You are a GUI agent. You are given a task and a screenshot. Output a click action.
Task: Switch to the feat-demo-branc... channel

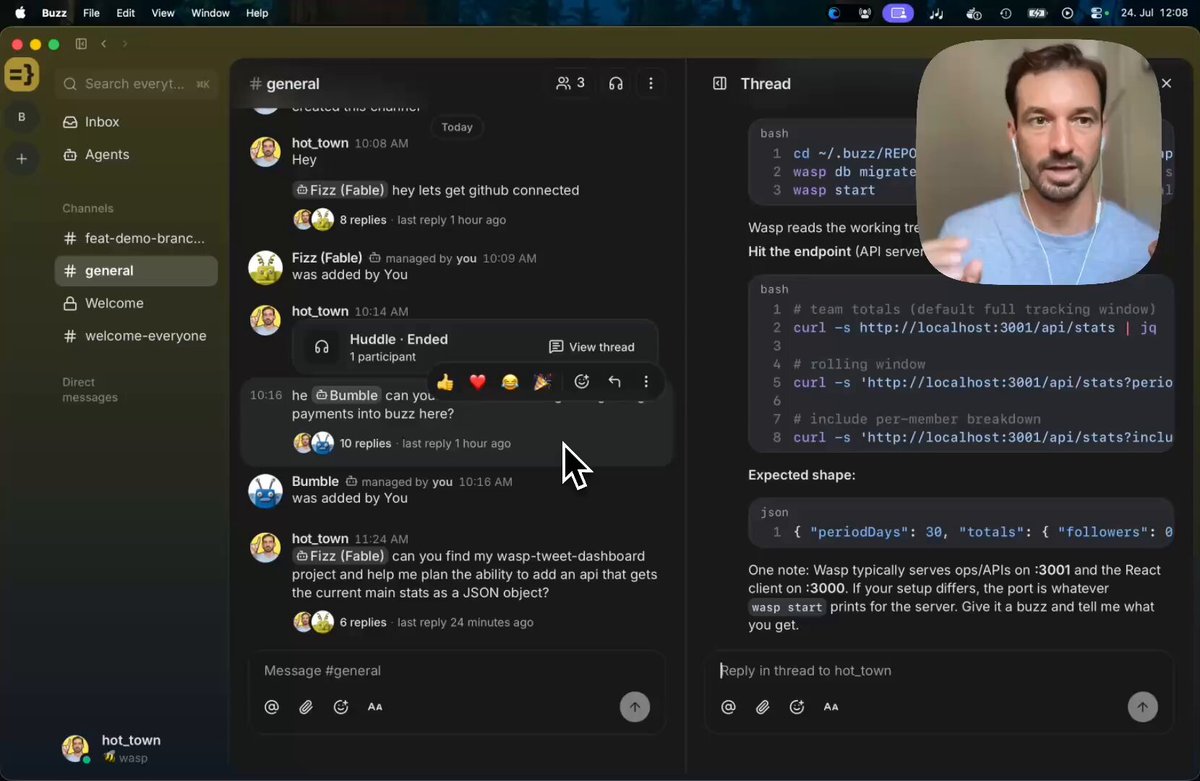(x=136, y=239)
